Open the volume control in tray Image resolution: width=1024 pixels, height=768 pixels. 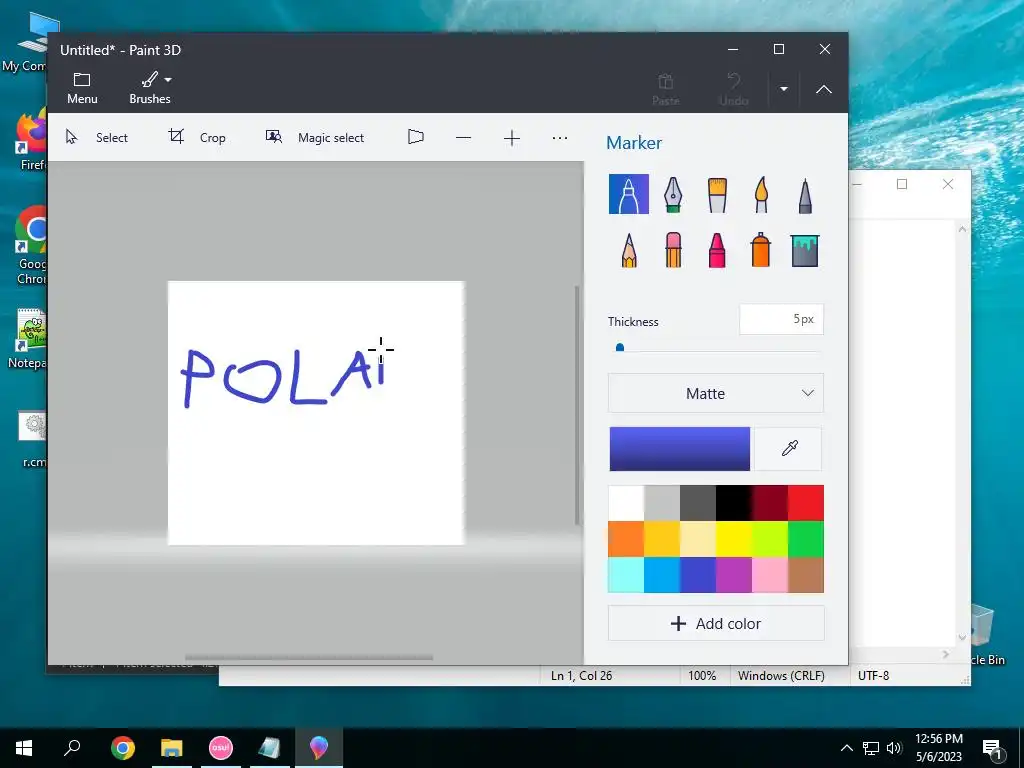894,748
